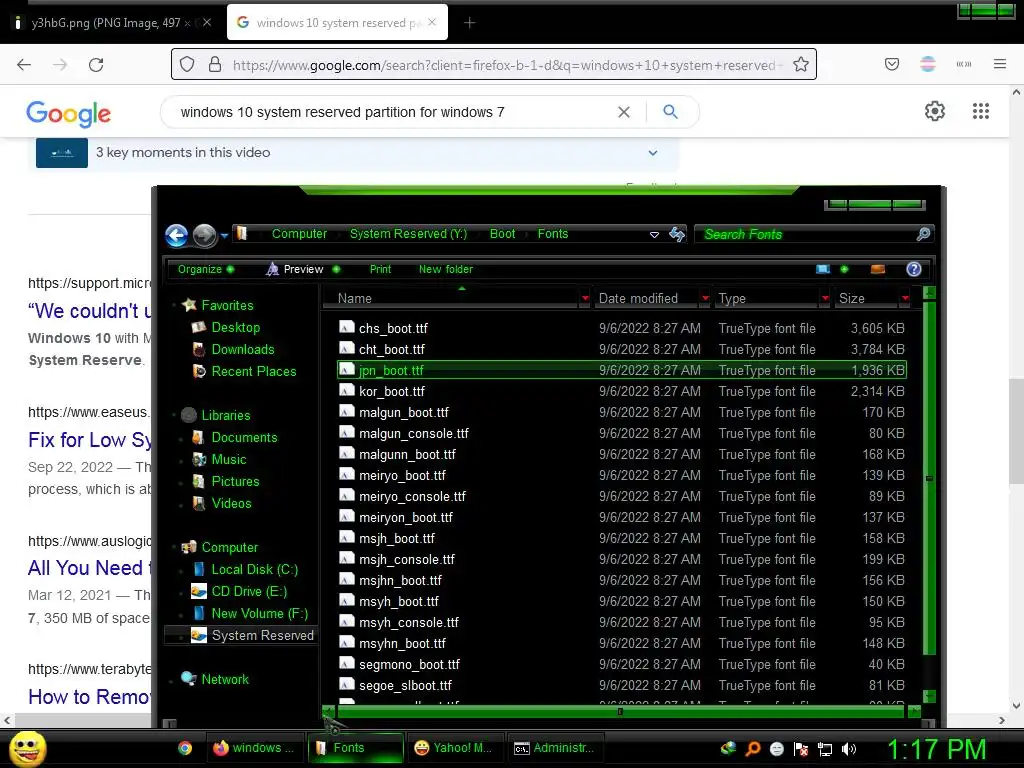Open Firefox hamburger application menu

[999, 64]
